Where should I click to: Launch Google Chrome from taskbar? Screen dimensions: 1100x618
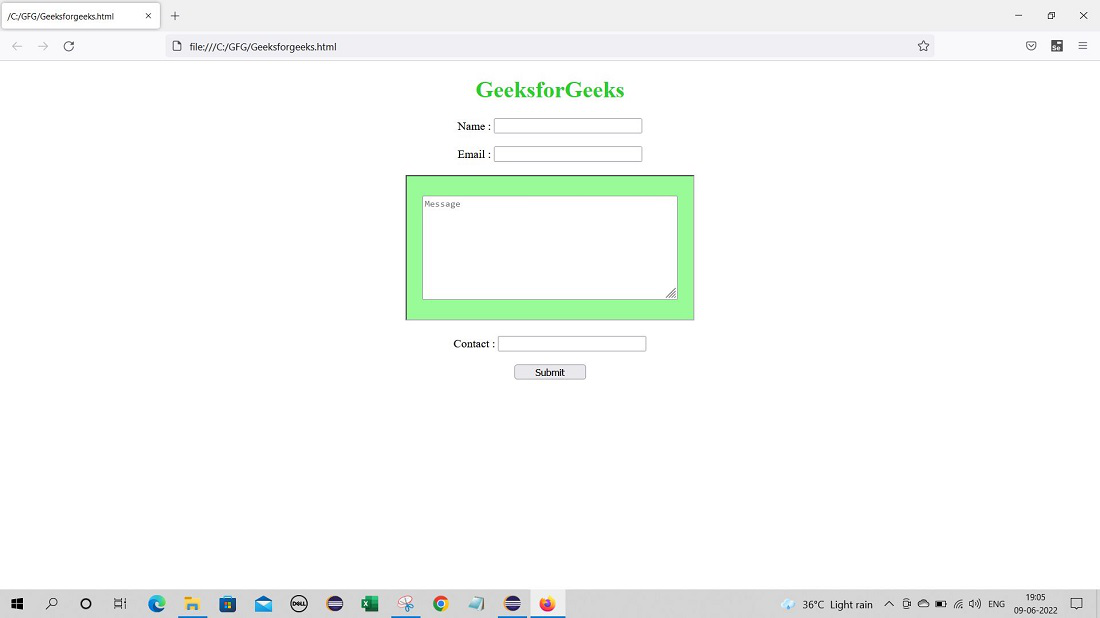tap(441, 604)
